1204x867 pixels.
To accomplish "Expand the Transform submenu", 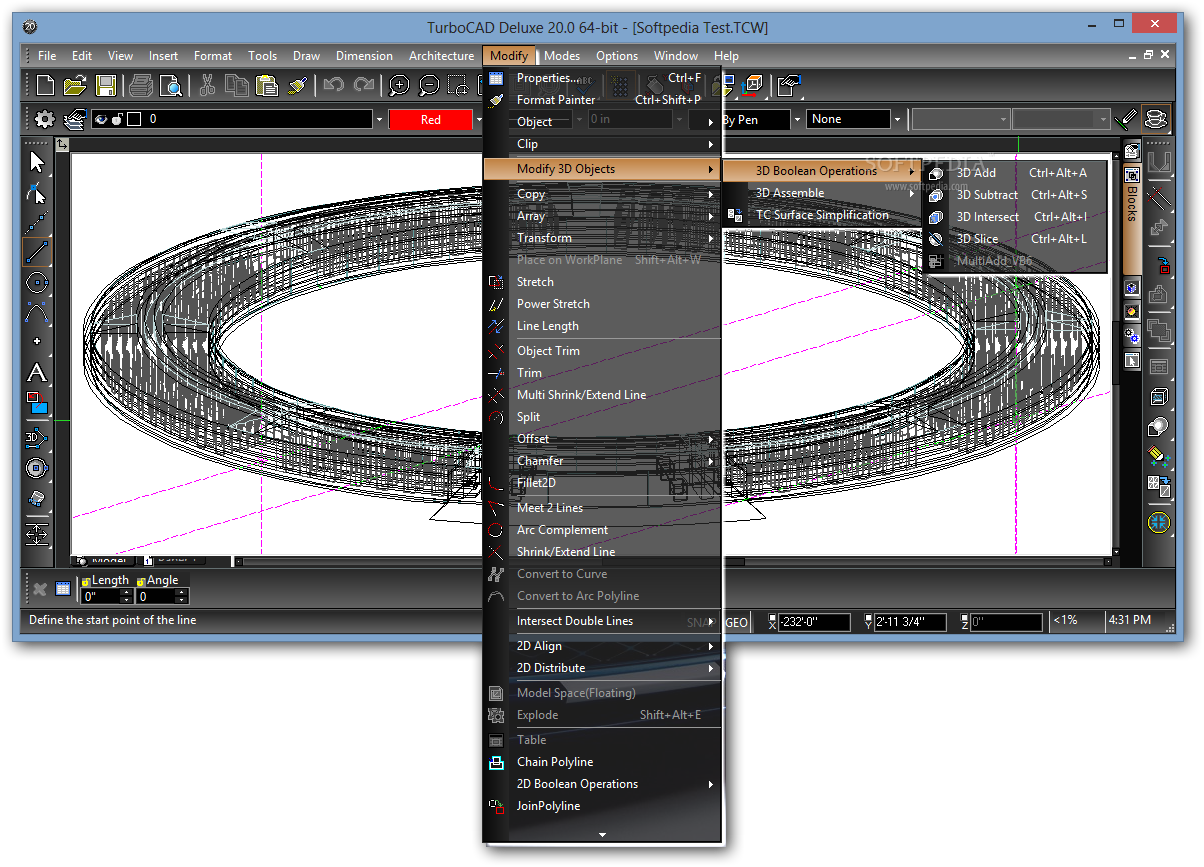I will point(711,238).
